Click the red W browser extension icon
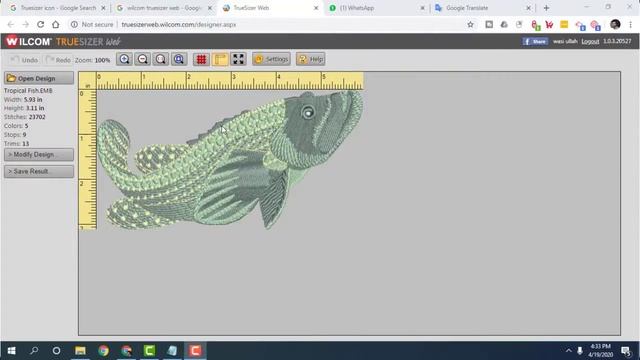Viewport: 640px width, 360px height. [x=549, y=24]
